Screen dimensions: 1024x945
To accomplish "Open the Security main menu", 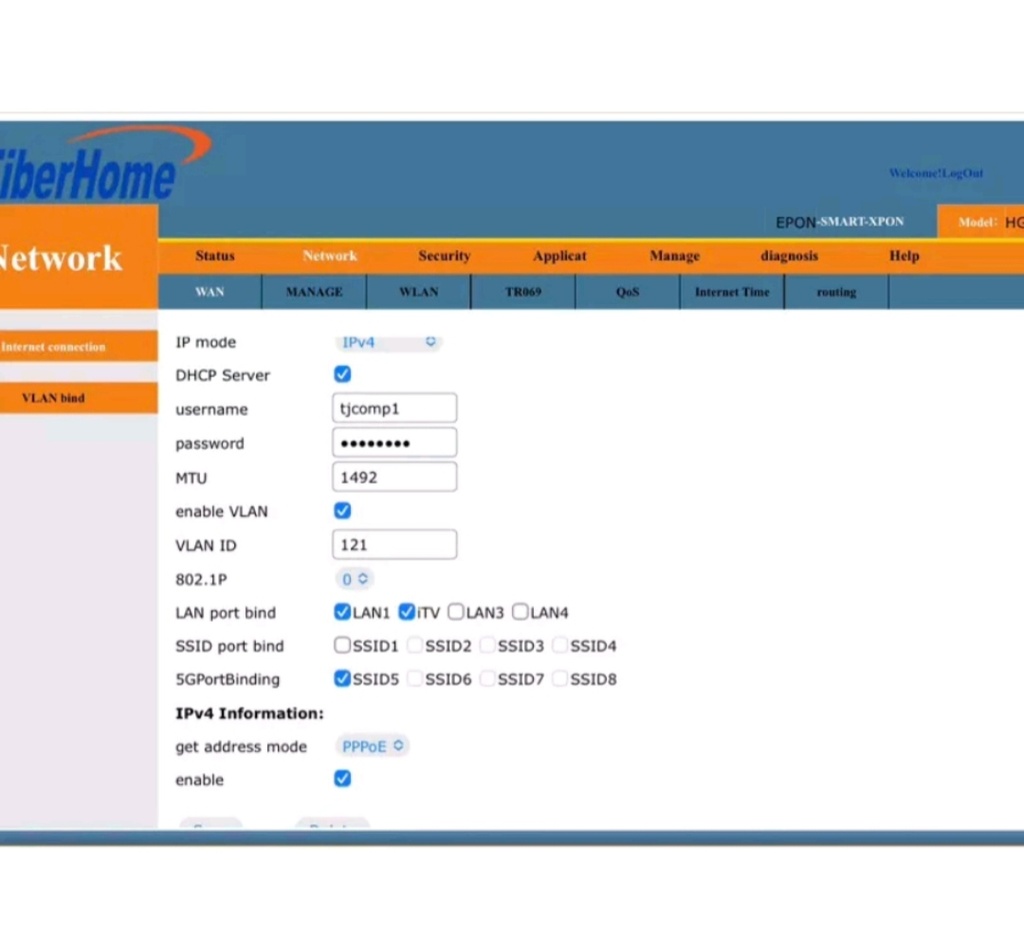I will point(444,256).
